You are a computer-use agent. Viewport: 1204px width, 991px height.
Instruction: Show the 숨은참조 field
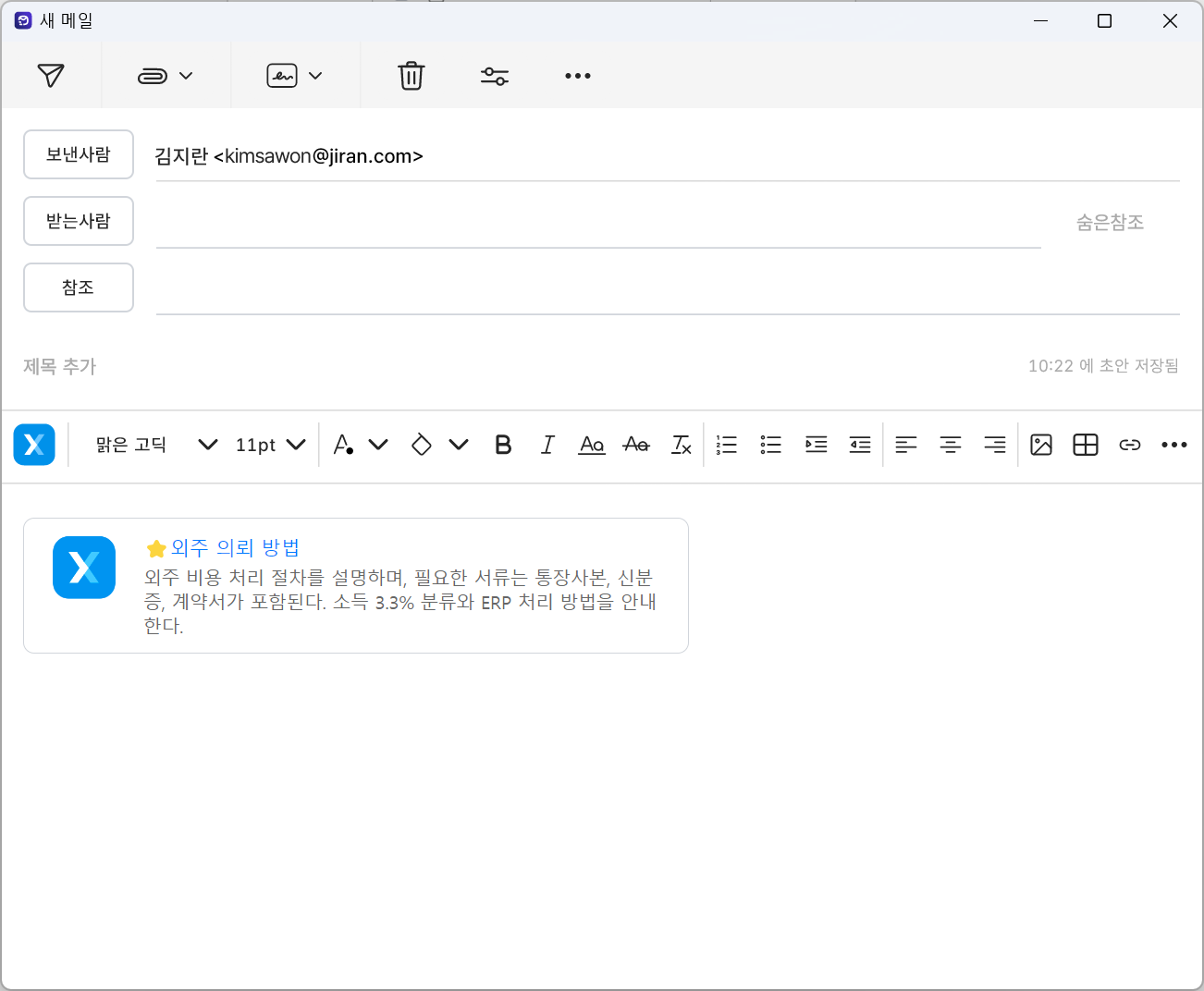click(x=1110, y=222)
